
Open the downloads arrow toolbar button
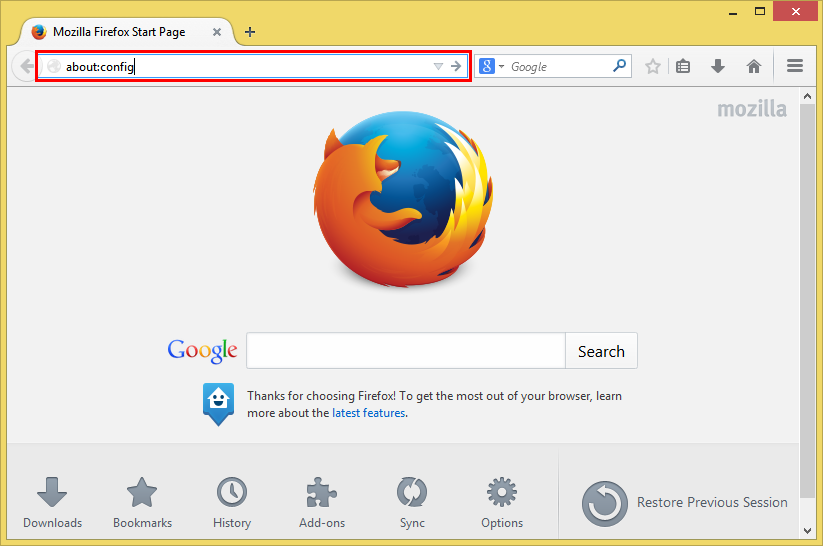point(718,66)
